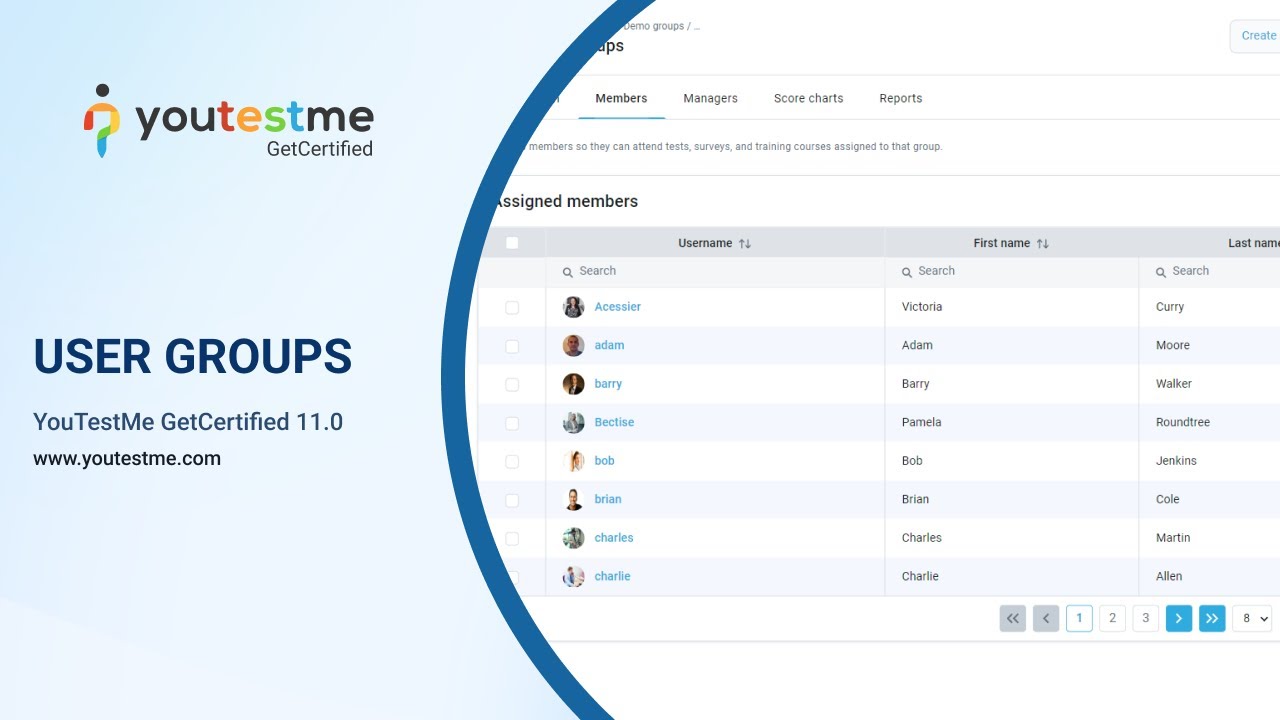The height and width of the screenshot is (720, 1280).
Task: Open the Acessier username link
Action: pyautogui.click(x=617, y=307)
